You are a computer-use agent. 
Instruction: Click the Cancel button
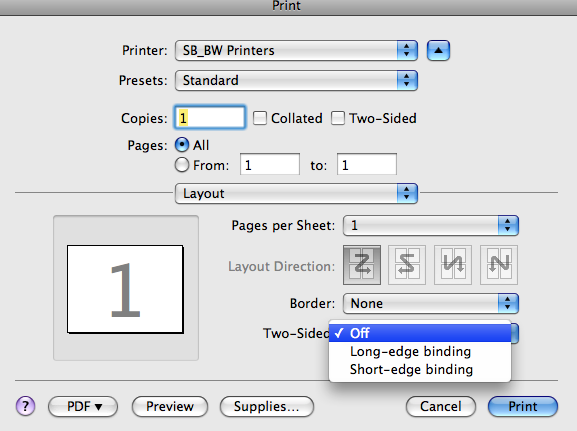(441, 406)
